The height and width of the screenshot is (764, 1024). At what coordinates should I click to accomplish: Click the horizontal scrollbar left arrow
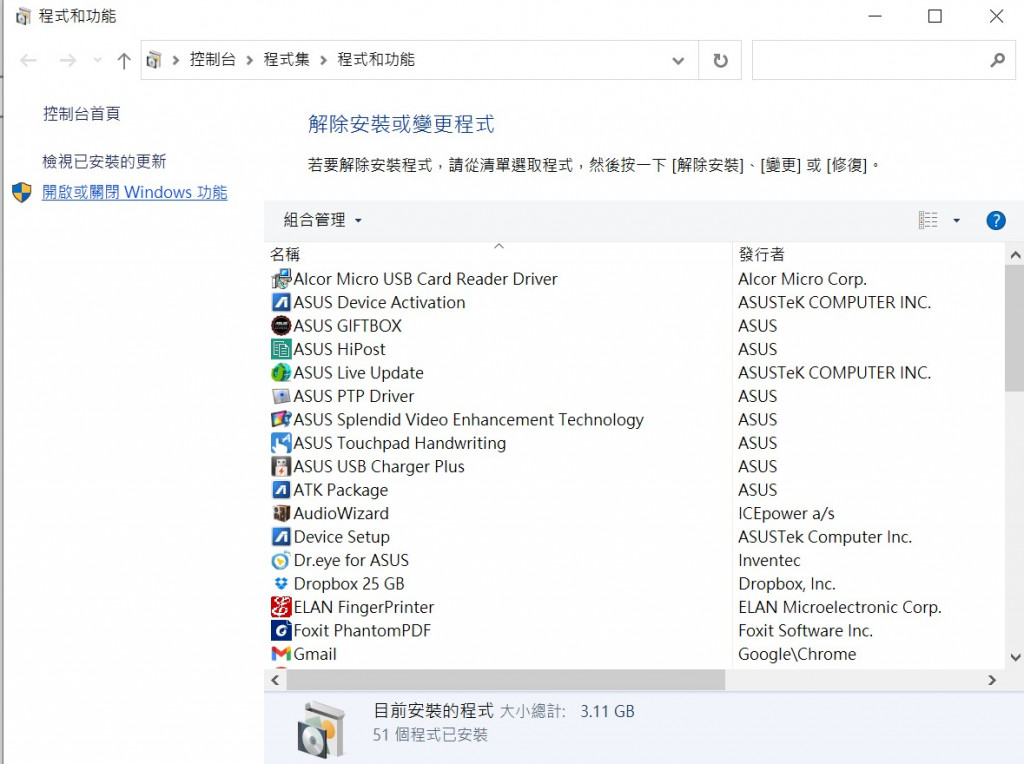pyautogui.click(x=276, y=680)
